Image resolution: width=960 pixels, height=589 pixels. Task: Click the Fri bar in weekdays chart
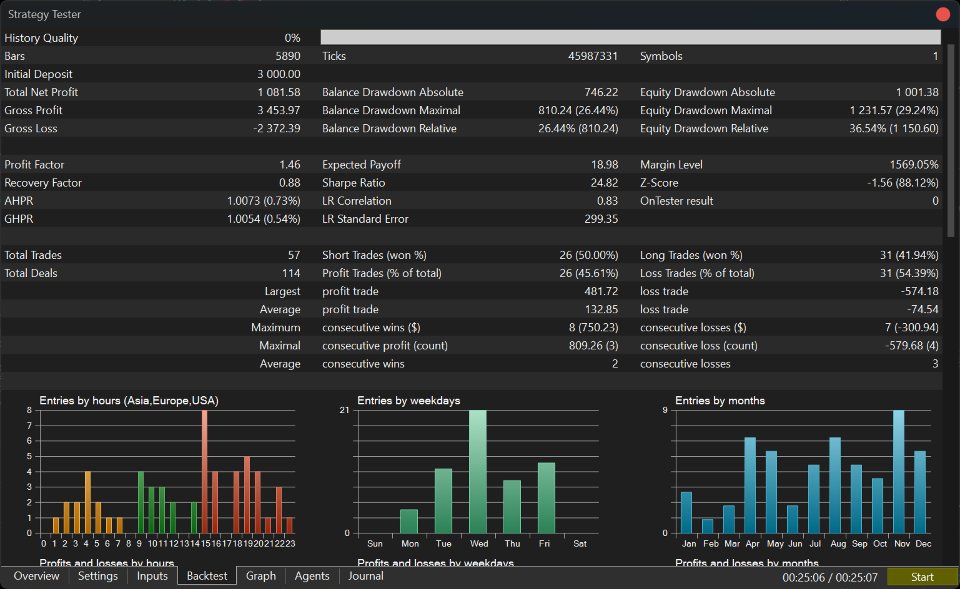coord(547,498)
